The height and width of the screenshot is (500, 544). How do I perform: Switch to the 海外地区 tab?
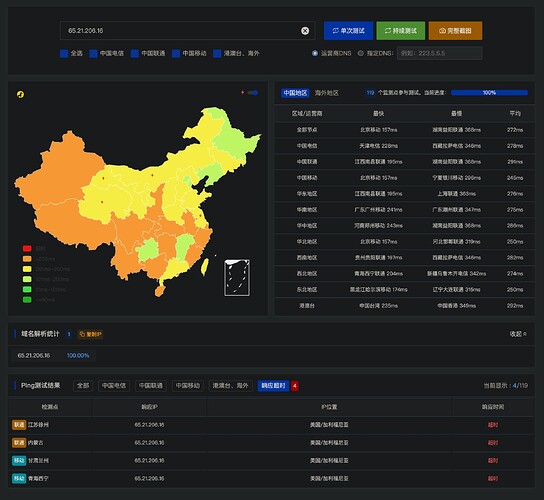tap(326, 93)
